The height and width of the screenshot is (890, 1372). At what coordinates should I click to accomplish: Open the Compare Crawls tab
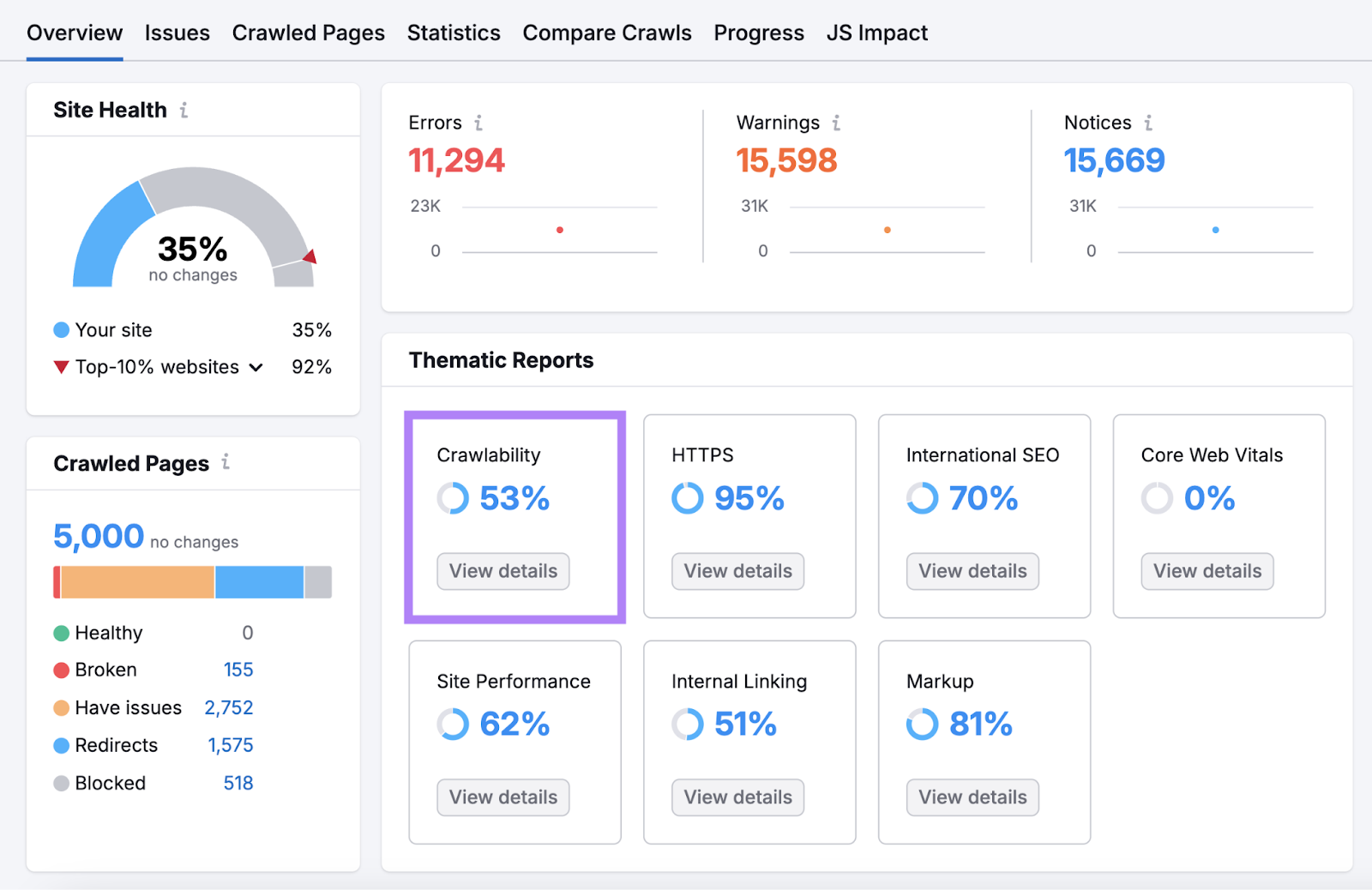(607, 33)
